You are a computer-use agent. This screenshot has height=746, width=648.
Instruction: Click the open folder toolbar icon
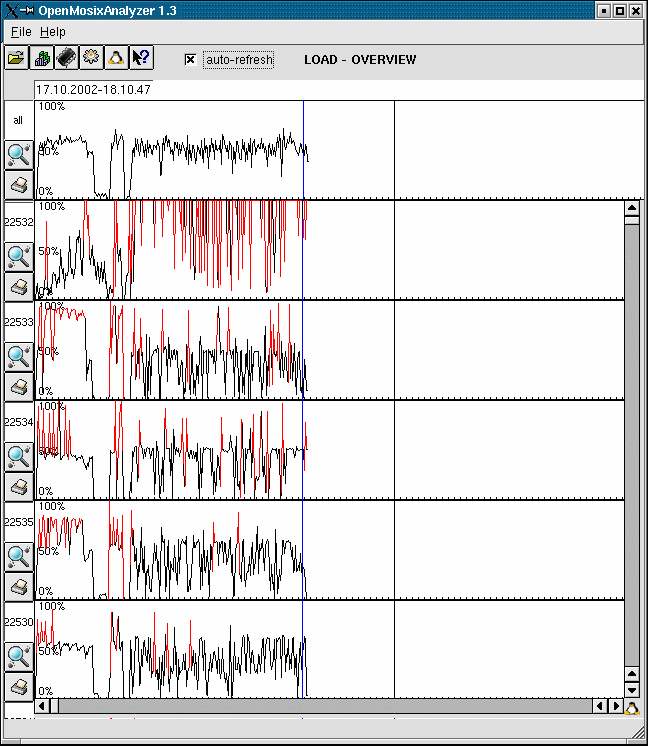click(x=17, y=58)
